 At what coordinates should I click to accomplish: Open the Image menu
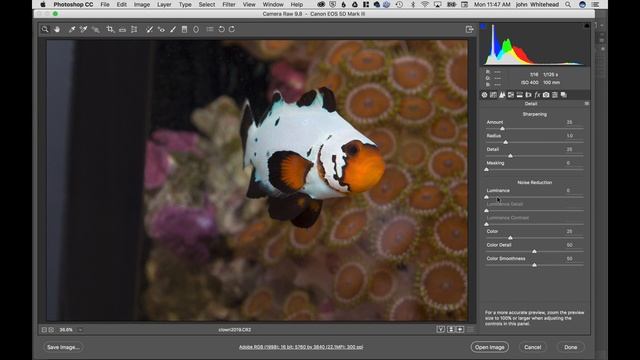142,4
